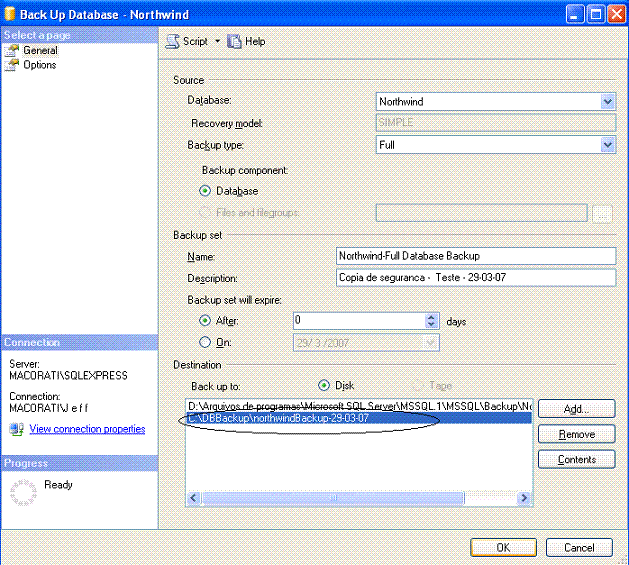Viewport: 629px width, 565px height.
Task: Click the connection properties icon
Action: [16, 429]
